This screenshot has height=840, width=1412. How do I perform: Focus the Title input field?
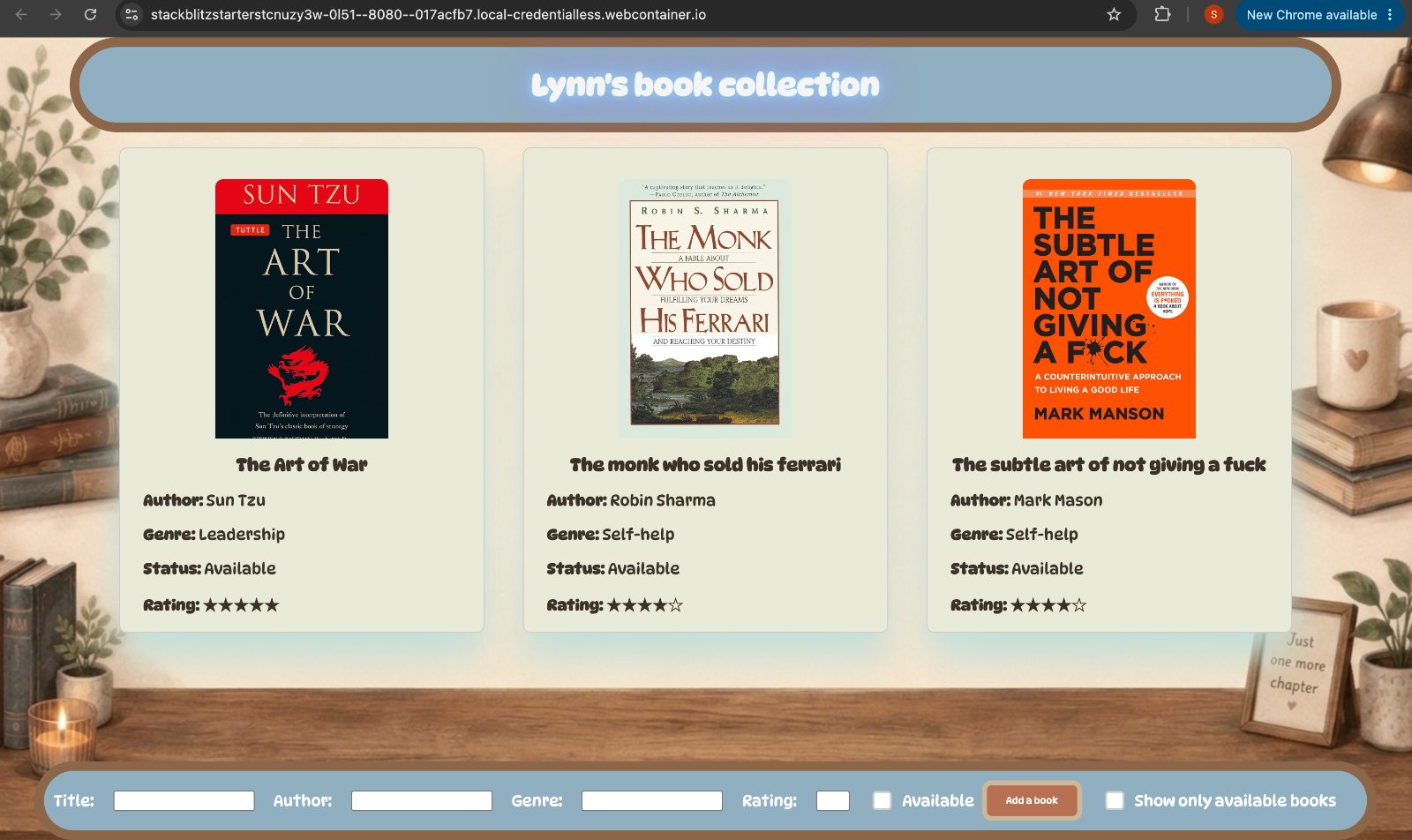(184, 800)
